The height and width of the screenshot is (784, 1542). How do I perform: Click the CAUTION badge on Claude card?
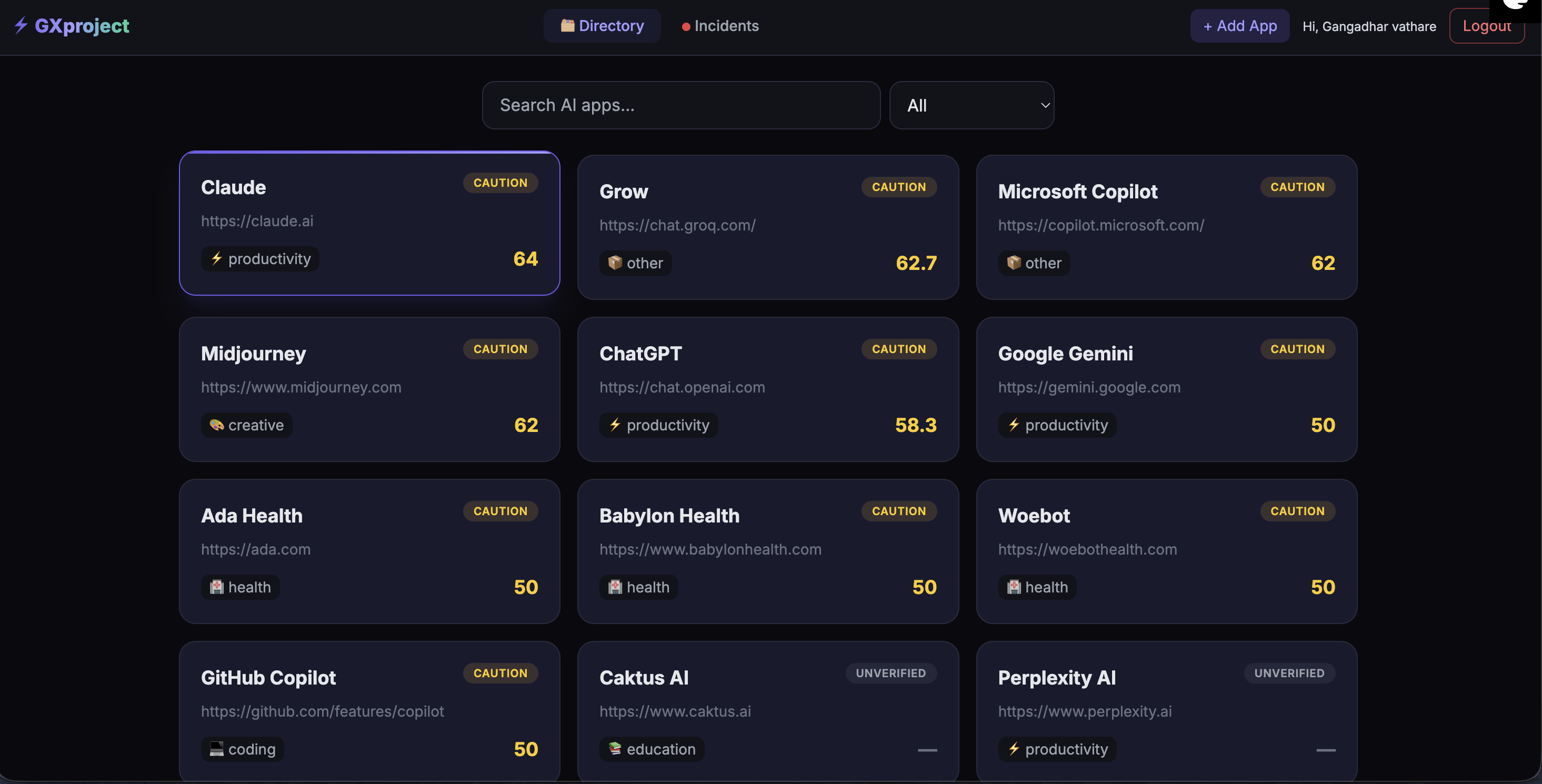coord(500,183)
